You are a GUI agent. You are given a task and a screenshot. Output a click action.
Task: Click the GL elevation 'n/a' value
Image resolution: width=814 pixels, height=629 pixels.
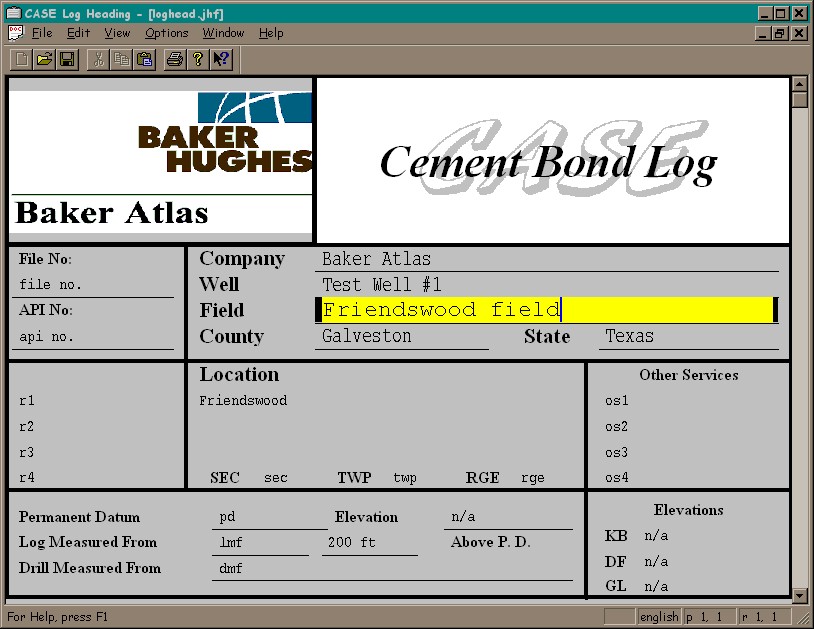[x=656, y=586]
